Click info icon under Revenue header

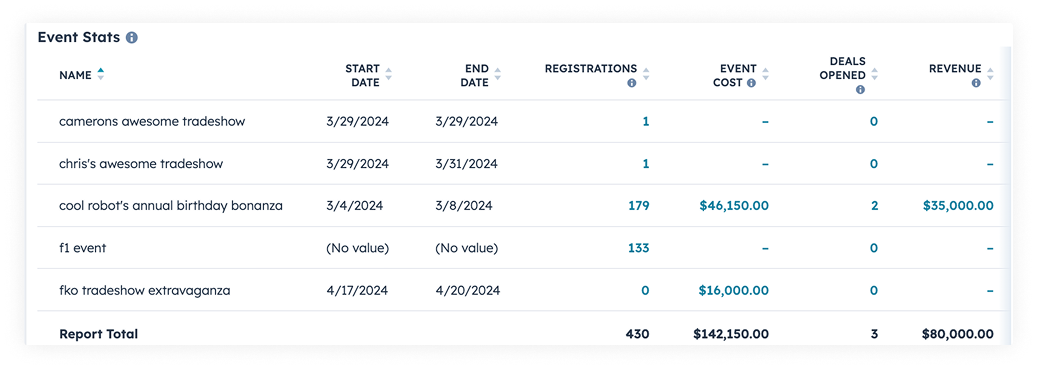pyautogui.click(x=976, y=83)
